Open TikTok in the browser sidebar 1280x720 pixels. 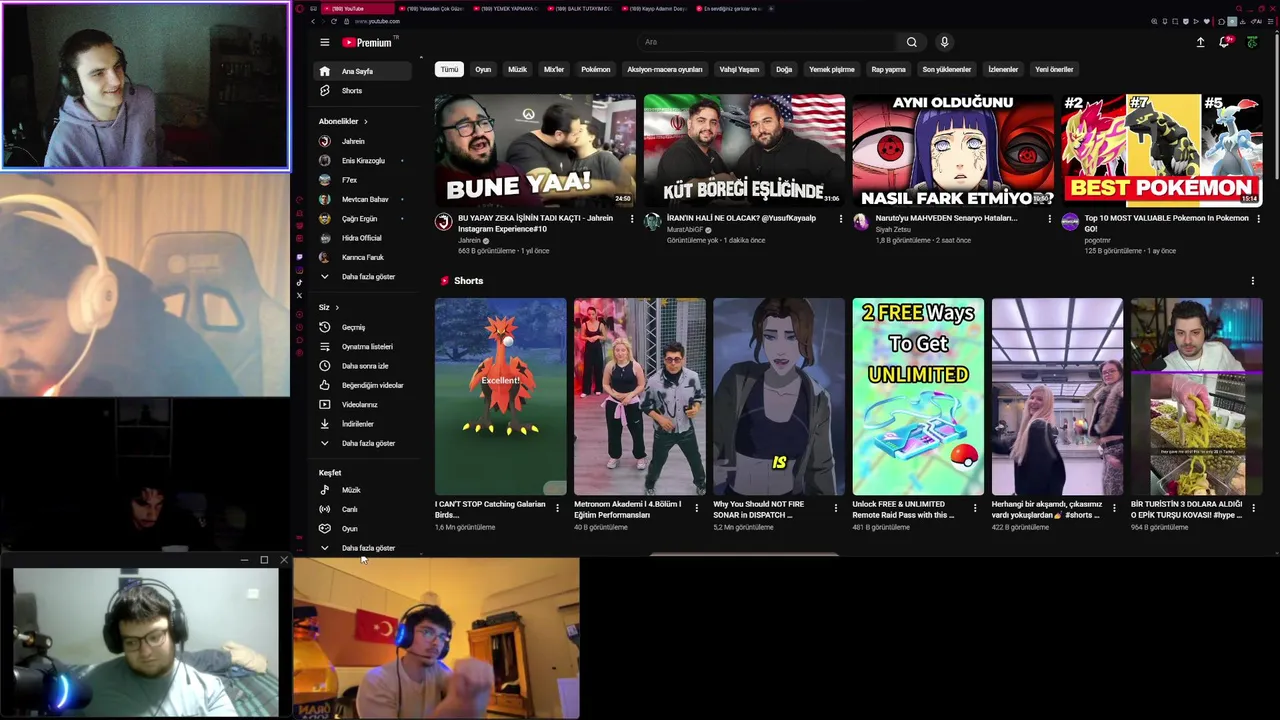[x=299, y=283]
